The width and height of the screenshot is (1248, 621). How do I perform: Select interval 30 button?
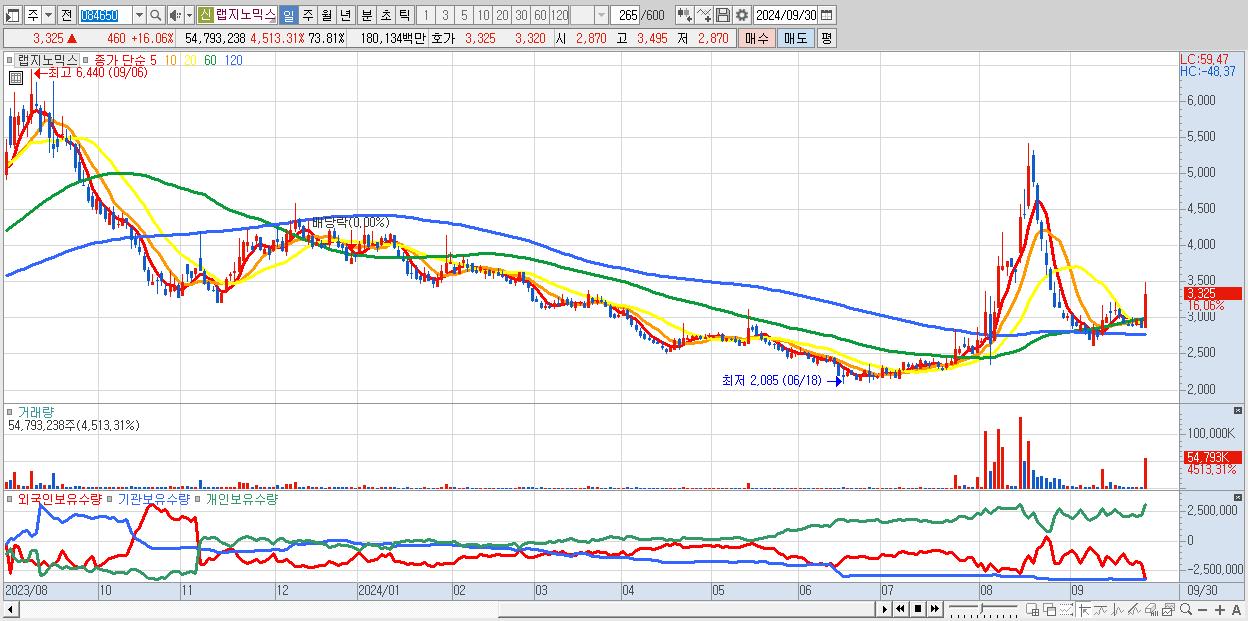pyautogui.click(x=521, y=15)
